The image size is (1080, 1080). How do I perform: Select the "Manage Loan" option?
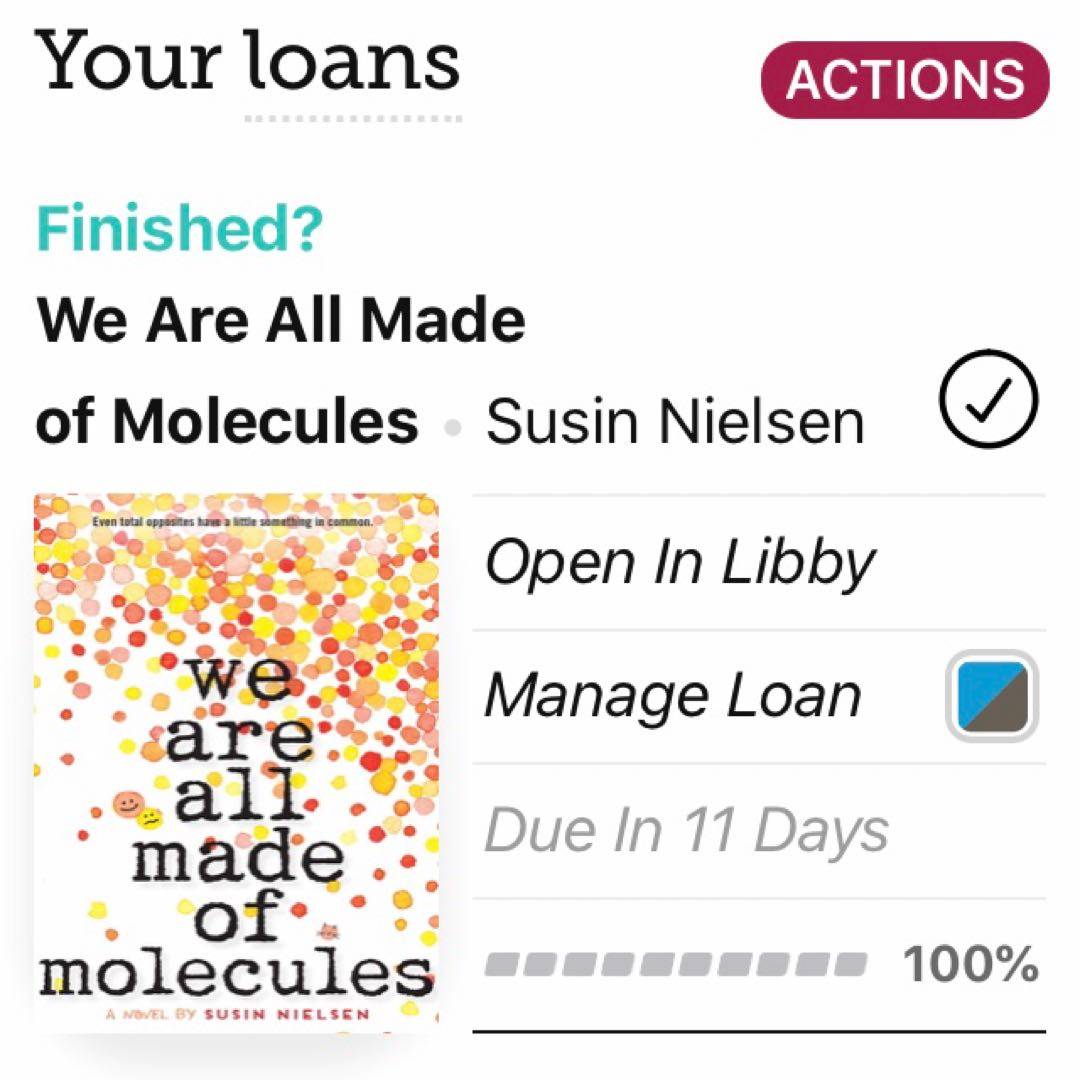[672, 696]
